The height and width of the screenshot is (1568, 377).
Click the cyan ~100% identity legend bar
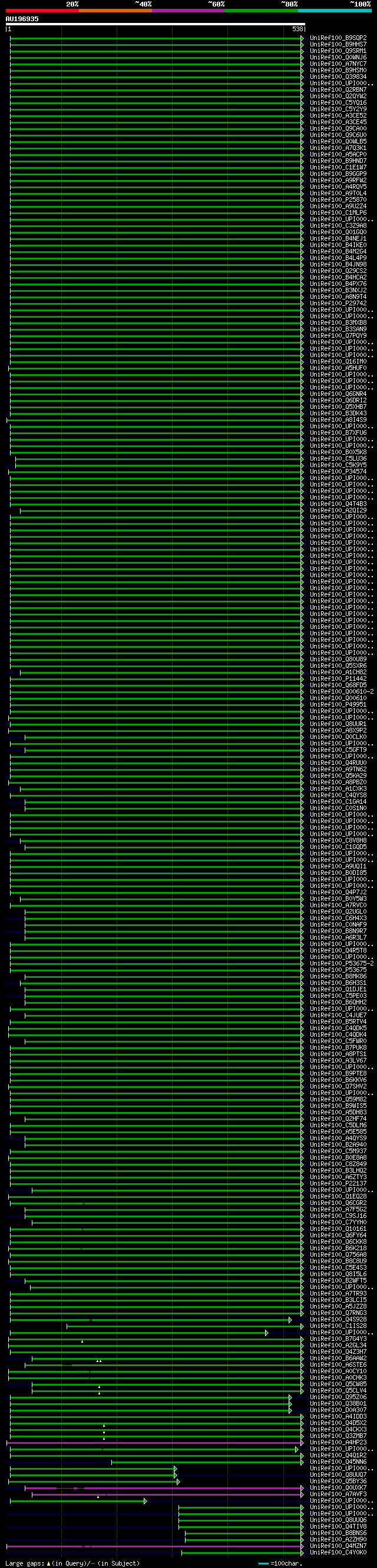335,11
